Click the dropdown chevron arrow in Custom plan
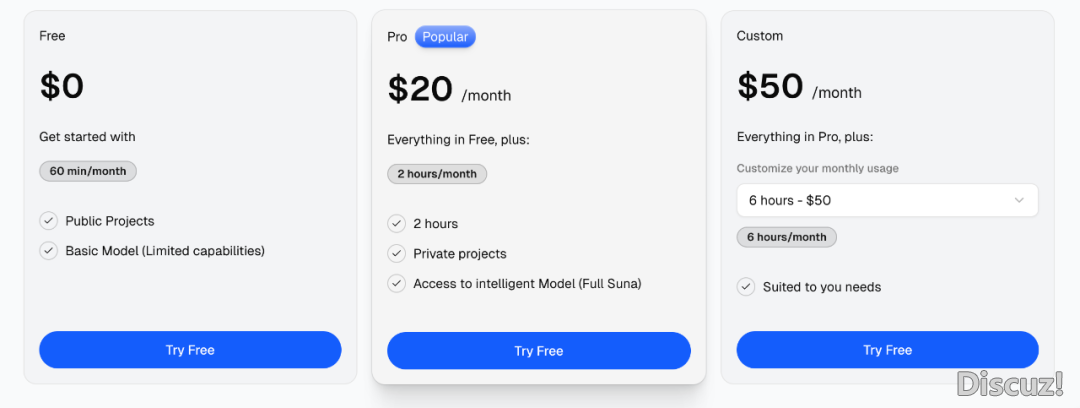The width and height of the screenshot is (1080, 408). pos(1019,200)
